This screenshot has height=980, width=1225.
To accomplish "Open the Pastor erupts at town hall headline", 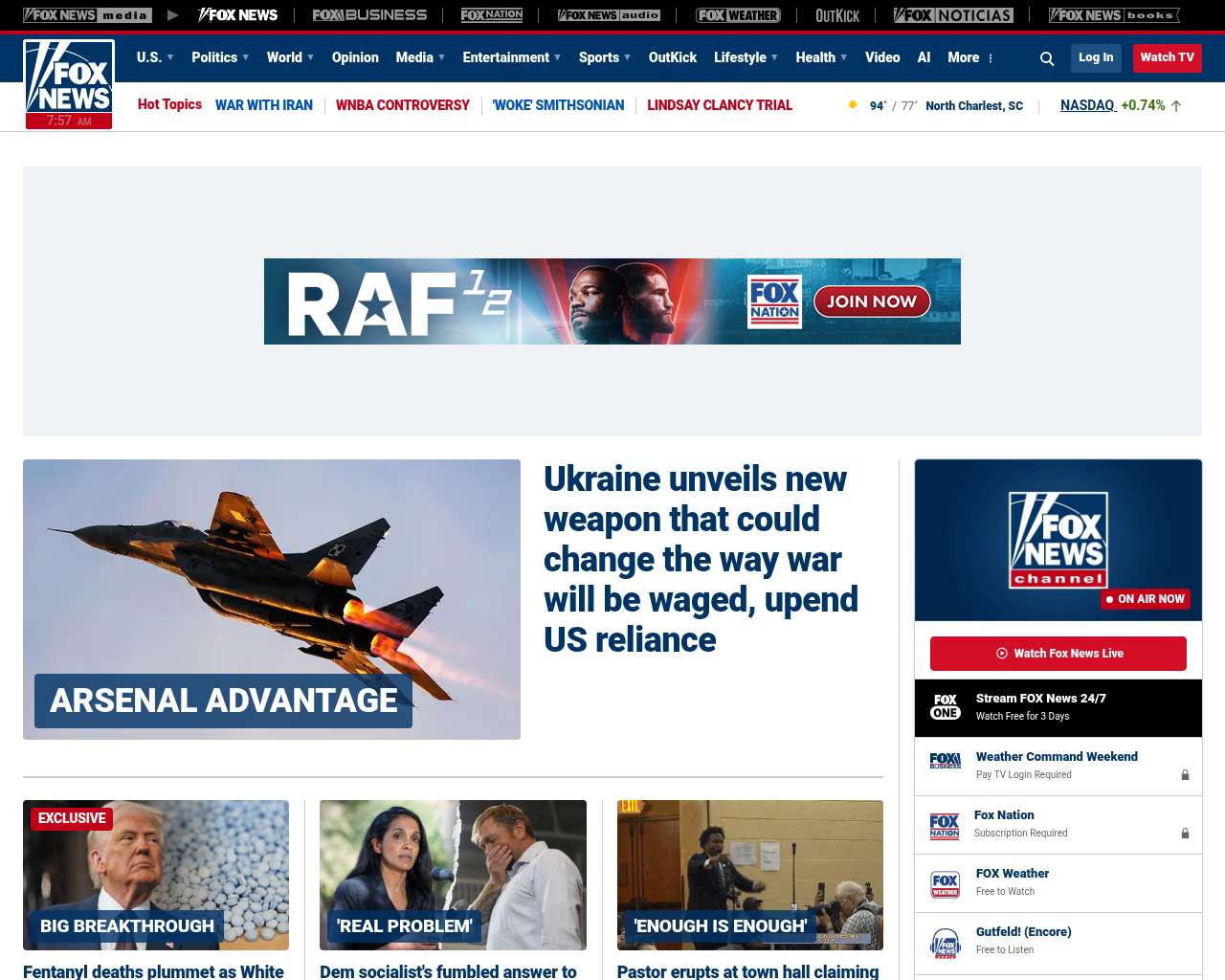I will pyautogui.click(x=747, y=971).
